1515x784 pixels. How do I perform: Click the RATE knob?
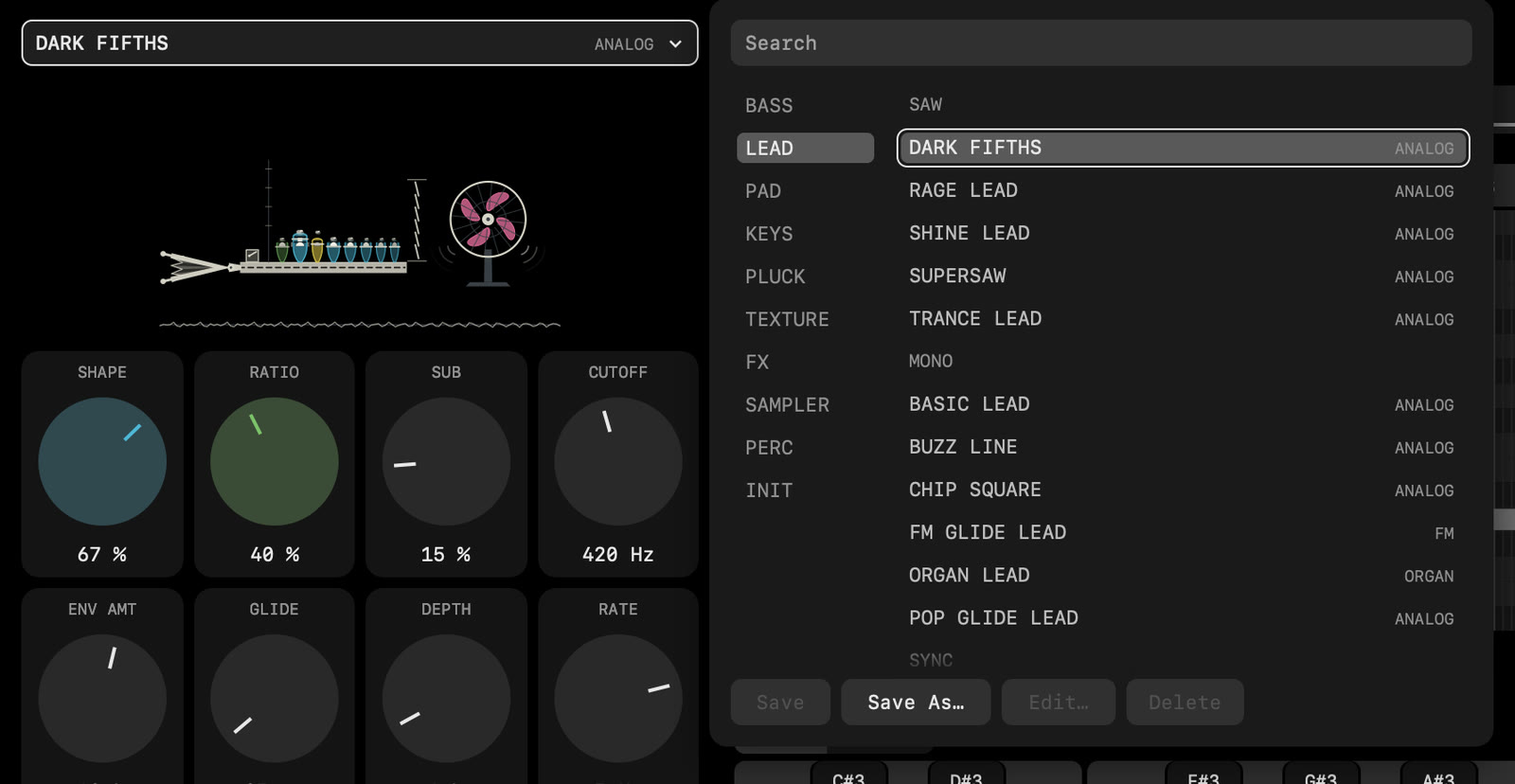(618, 699)
